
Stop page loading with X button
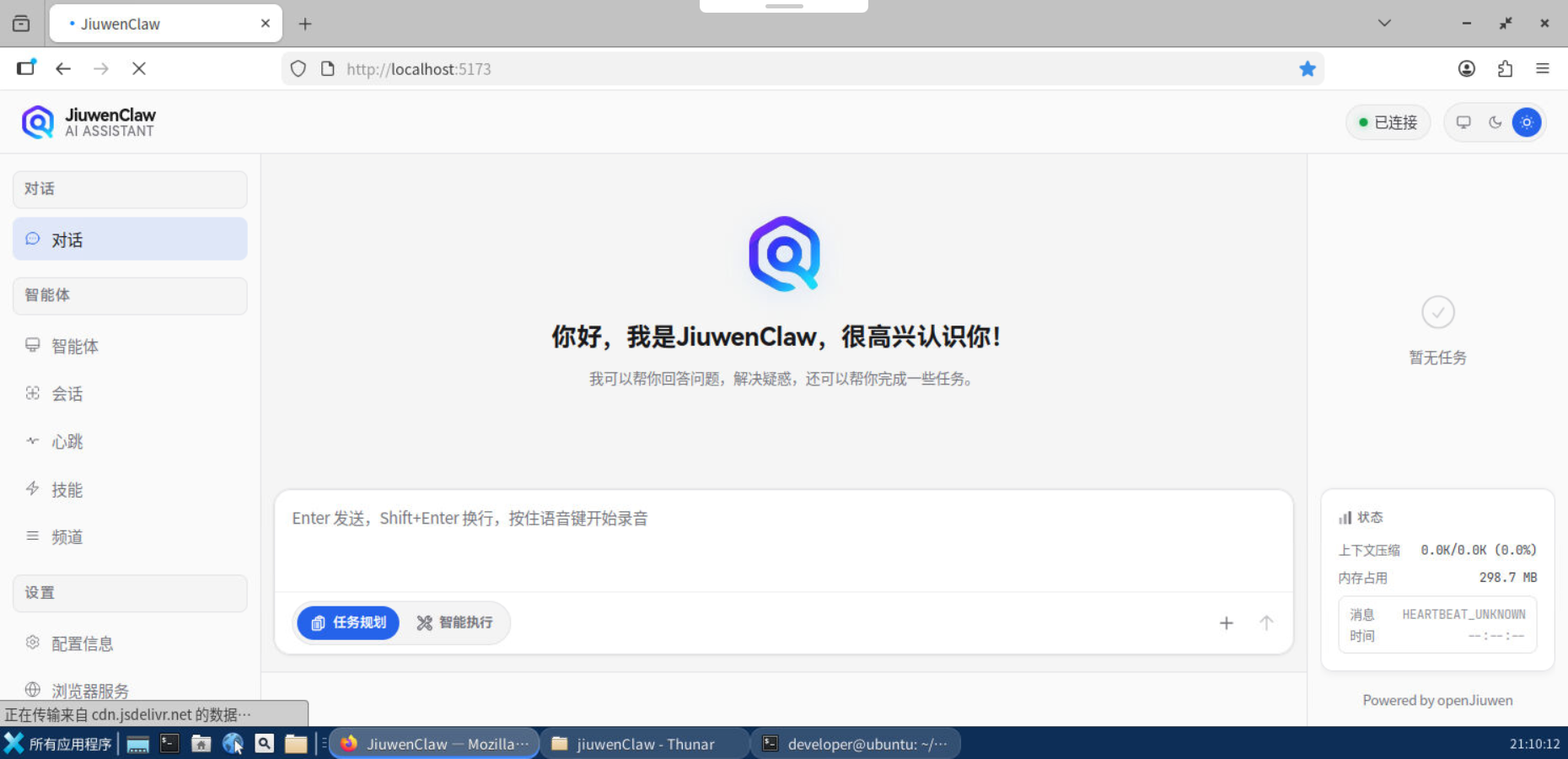[139, 68]
